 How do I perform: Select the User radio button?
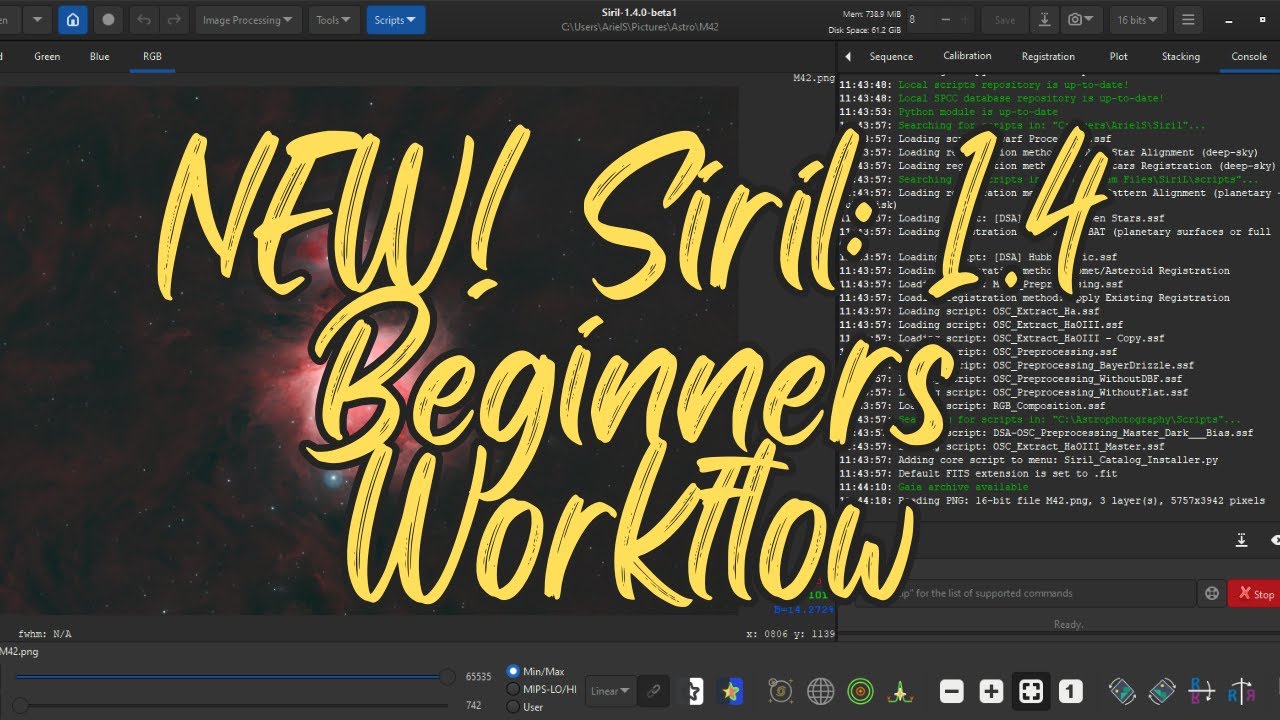coord(514,707)
